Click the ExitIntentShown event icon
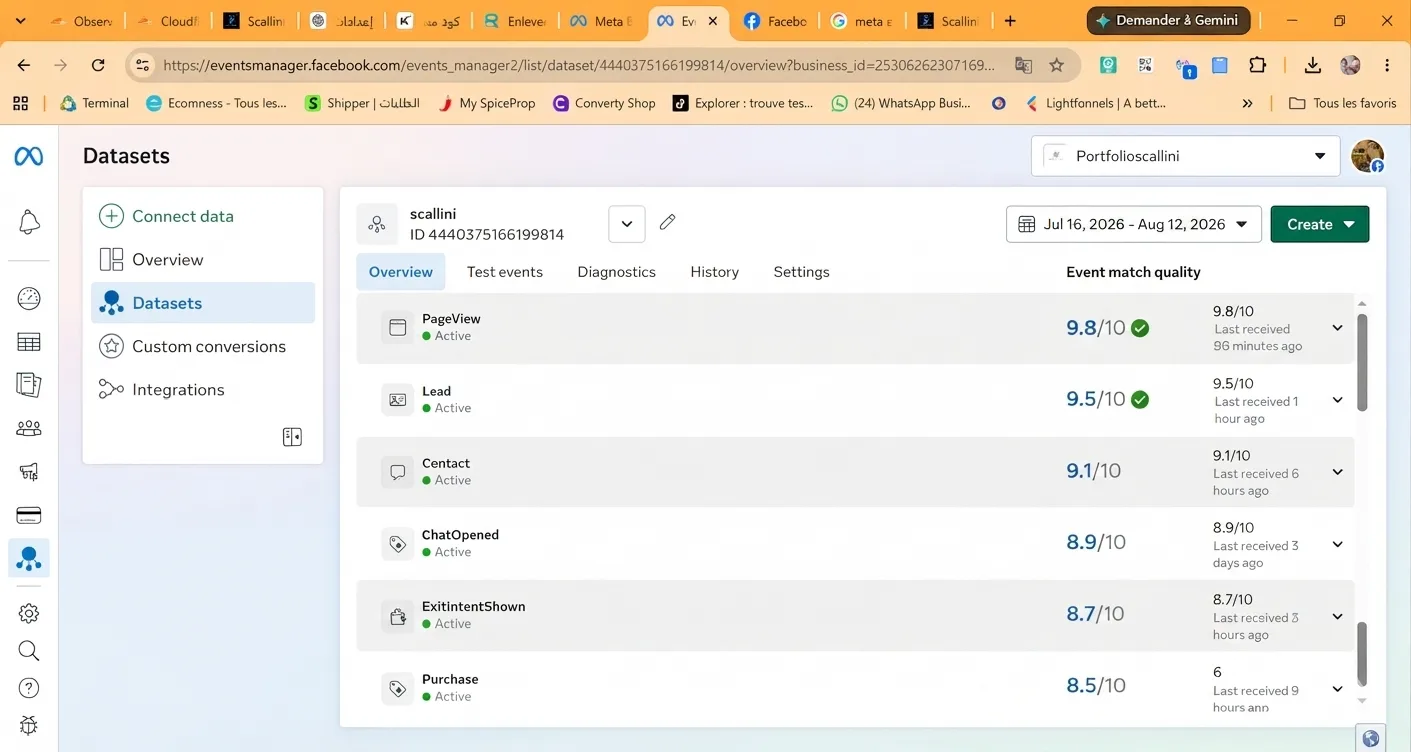 point(397,615)
